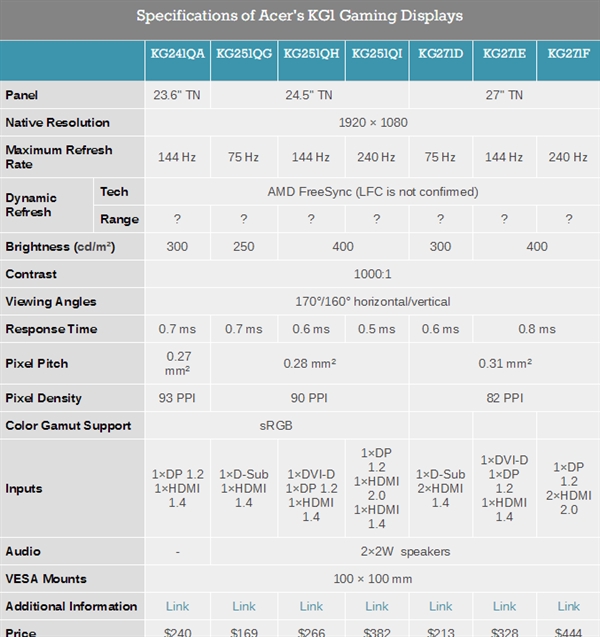Image resolution: width=600 pixels, height=637 pixels.
Task: Click the KG271F column header
Action: (x=569, y=53)
